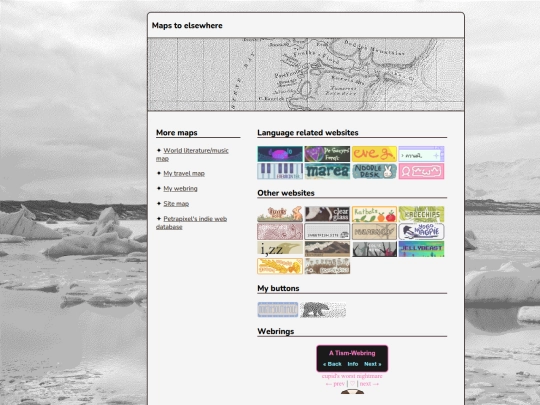Go Back in A Tism-Webring
The image size is (540, 405).
point(332,364)
